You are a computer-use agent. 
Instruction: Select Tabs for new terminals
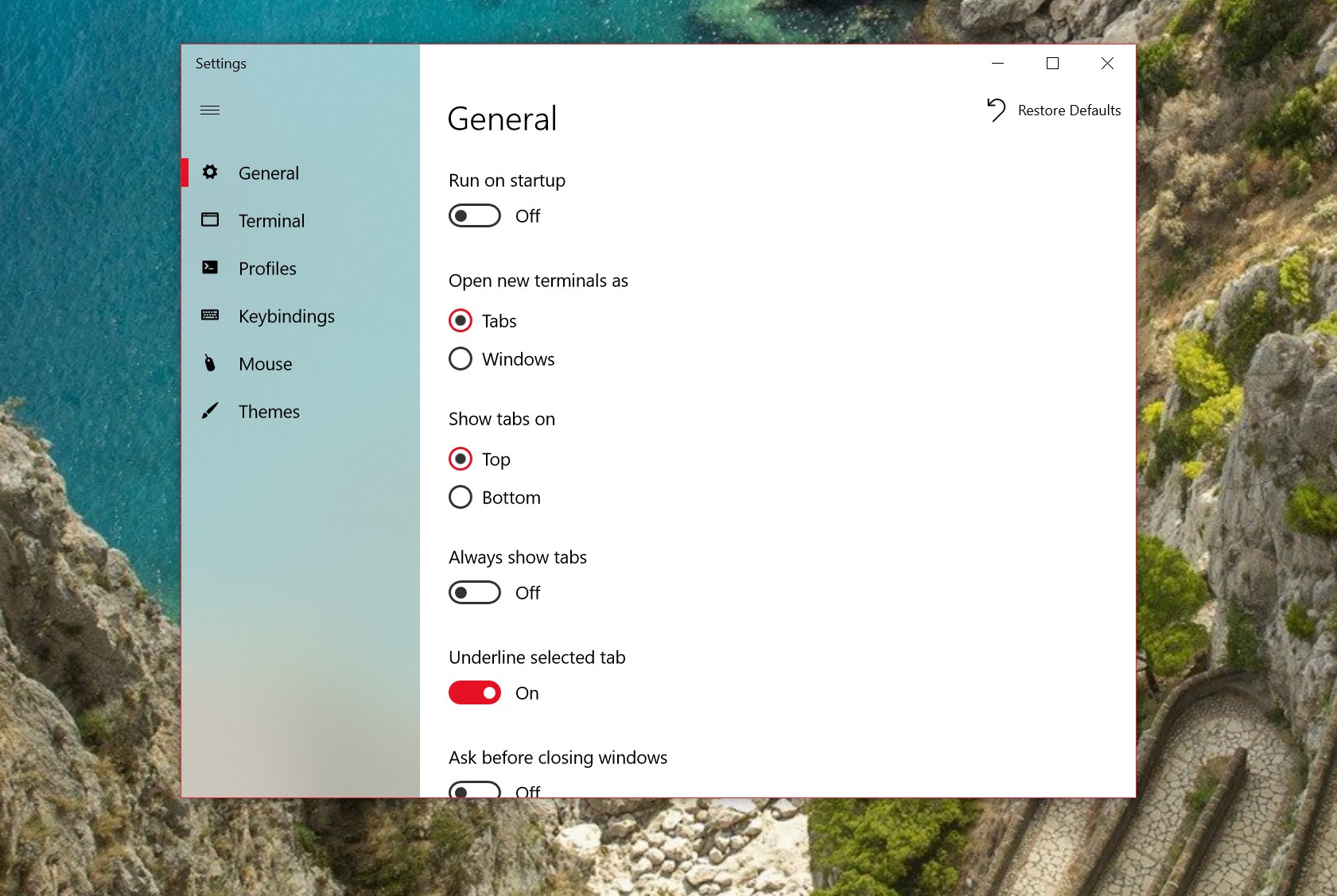[460, 320]
